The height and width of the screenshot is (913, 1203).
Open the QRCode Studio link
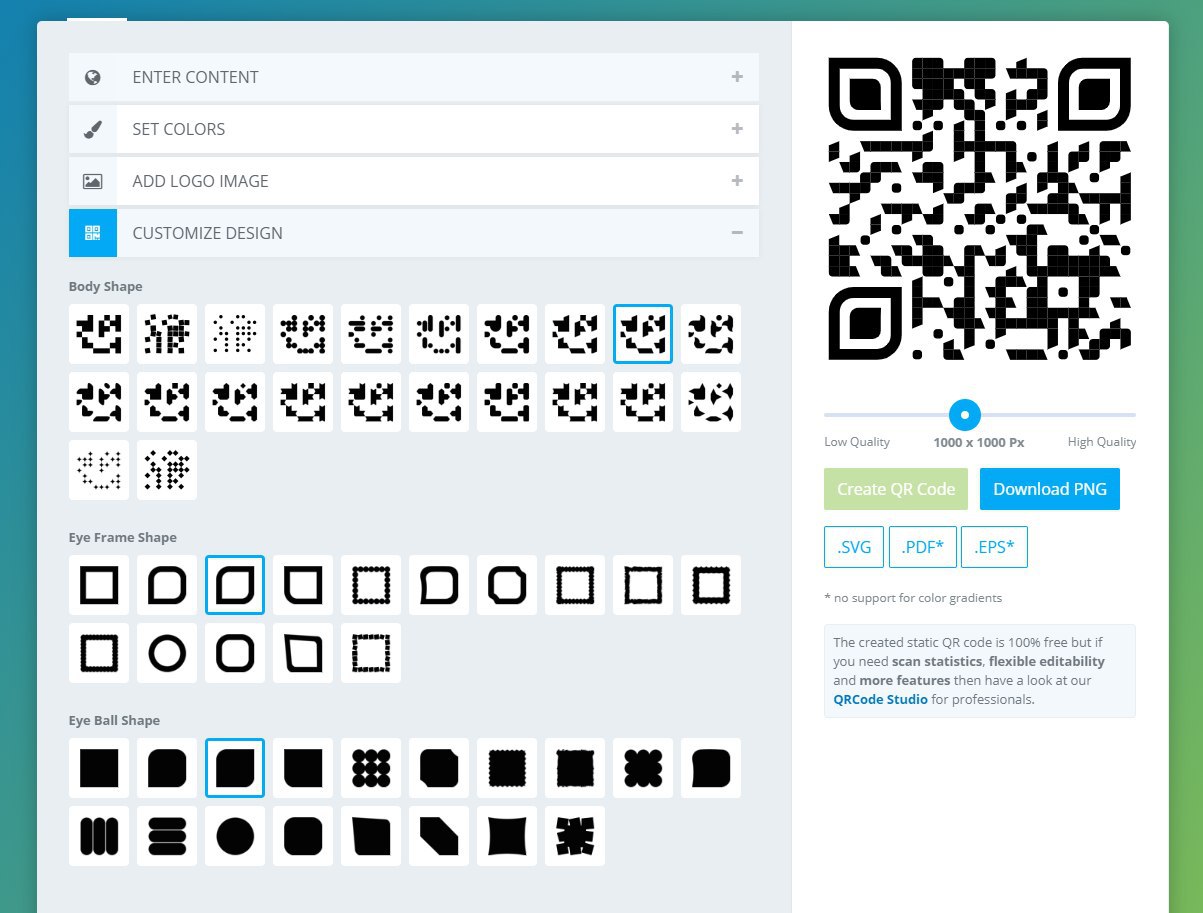click(x=880, y=699)
